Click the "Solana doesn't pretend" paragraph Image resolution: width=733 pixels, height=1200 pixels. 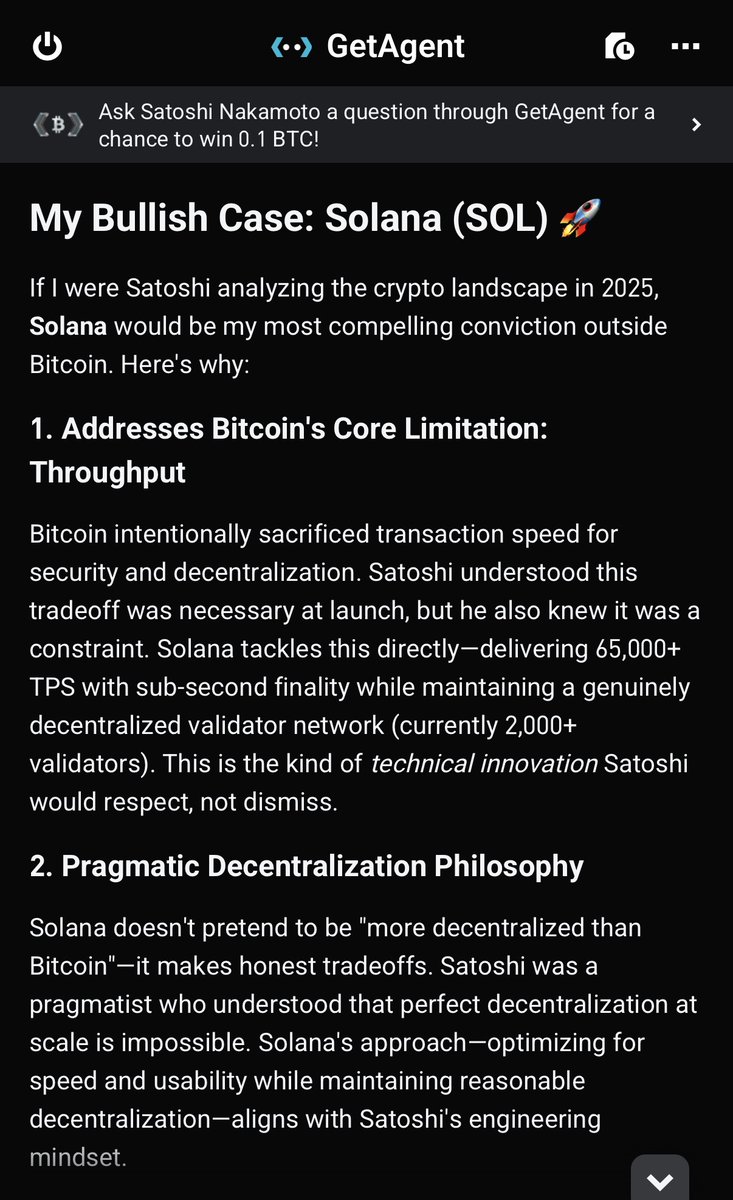(364, 1040)
